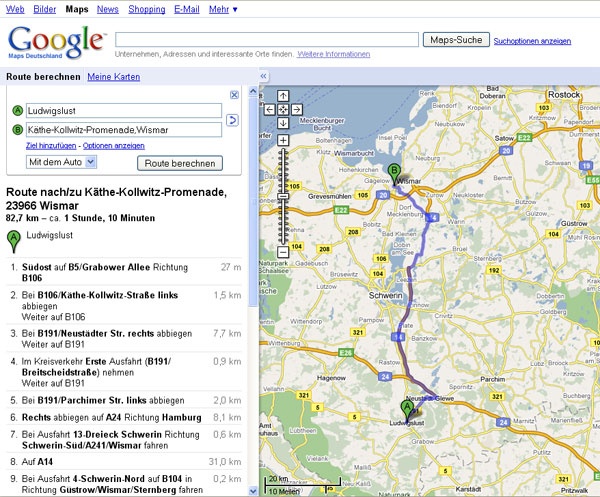The height and width of the screenshot is (497, 600).
Task: Select step 8 'Auf A14'
Action: (124, 462)
